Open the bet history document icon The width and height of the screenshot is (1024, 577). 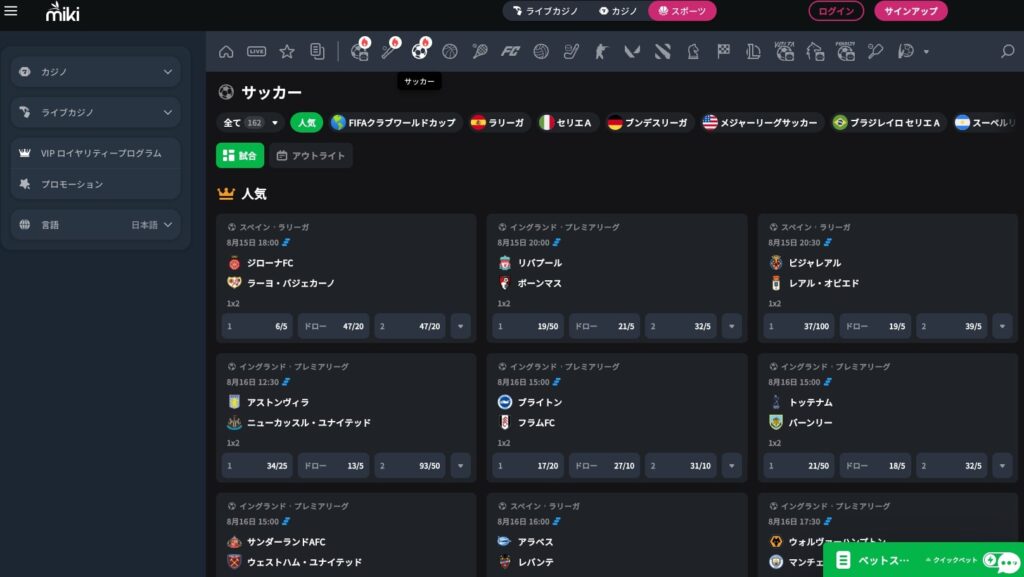pyautogui.click(x=317, y=51)
